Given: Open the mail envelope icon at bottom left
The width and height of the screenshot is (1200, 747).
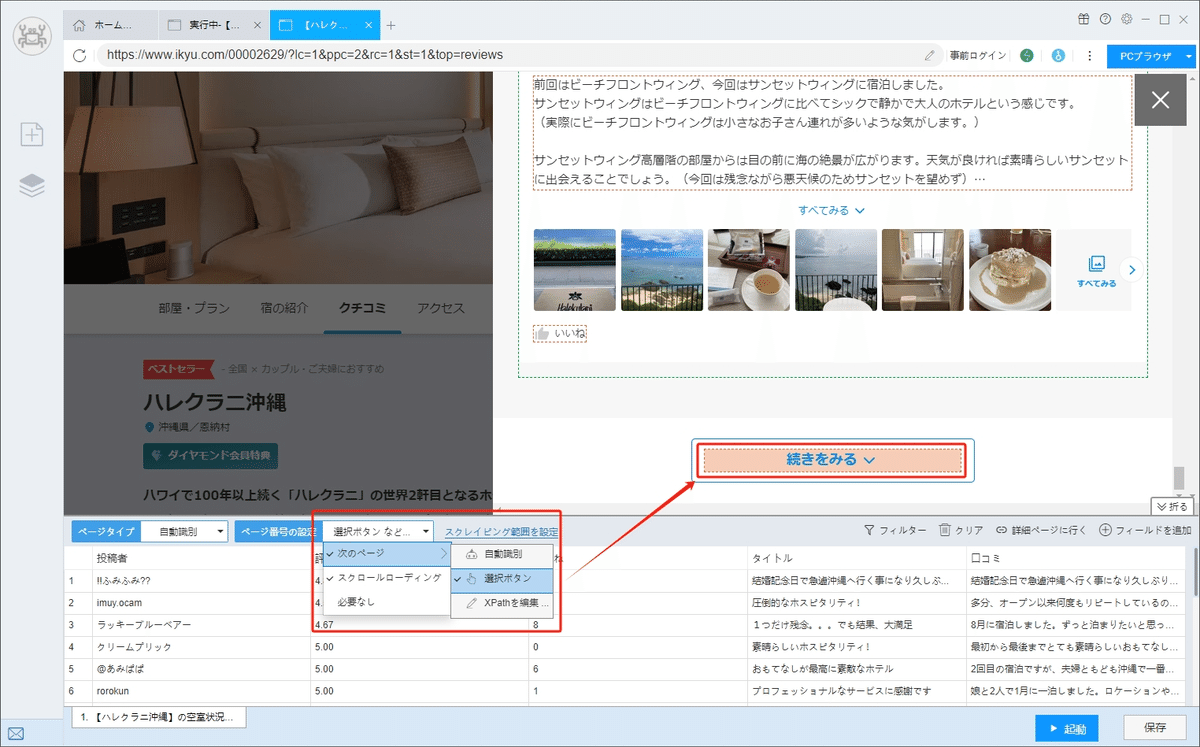Looking at the screenshot, I should [x=16, y=735].
